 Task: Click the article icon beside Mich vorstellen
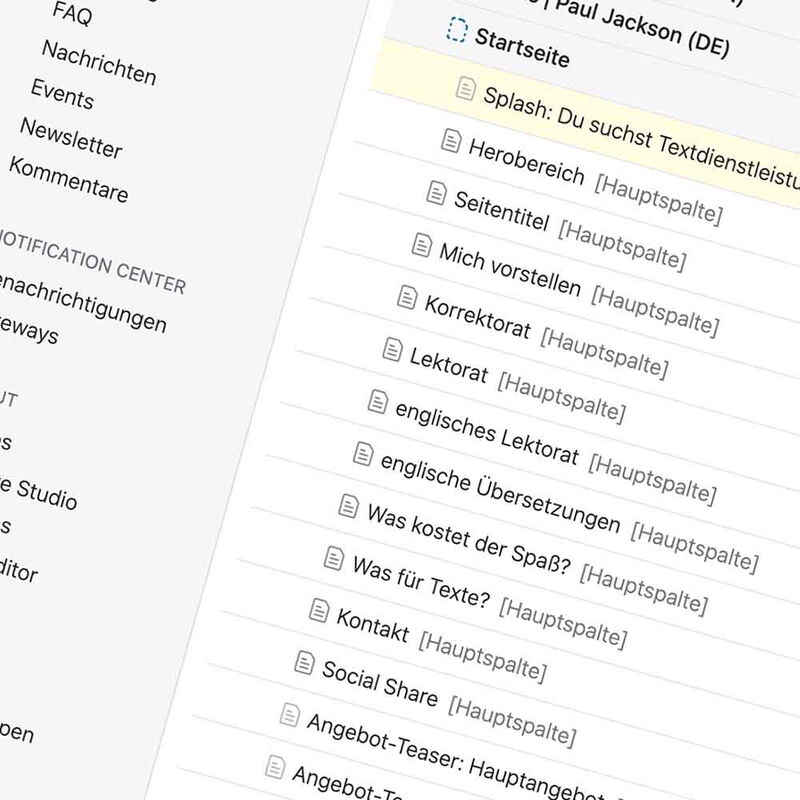point(422,245)
